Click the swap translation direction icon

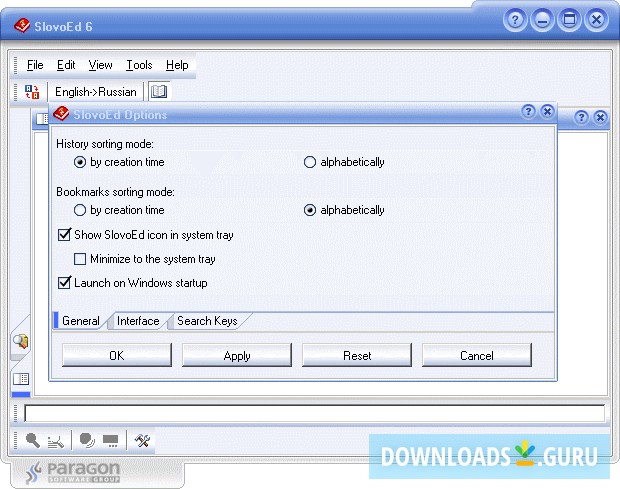point(32,92)
